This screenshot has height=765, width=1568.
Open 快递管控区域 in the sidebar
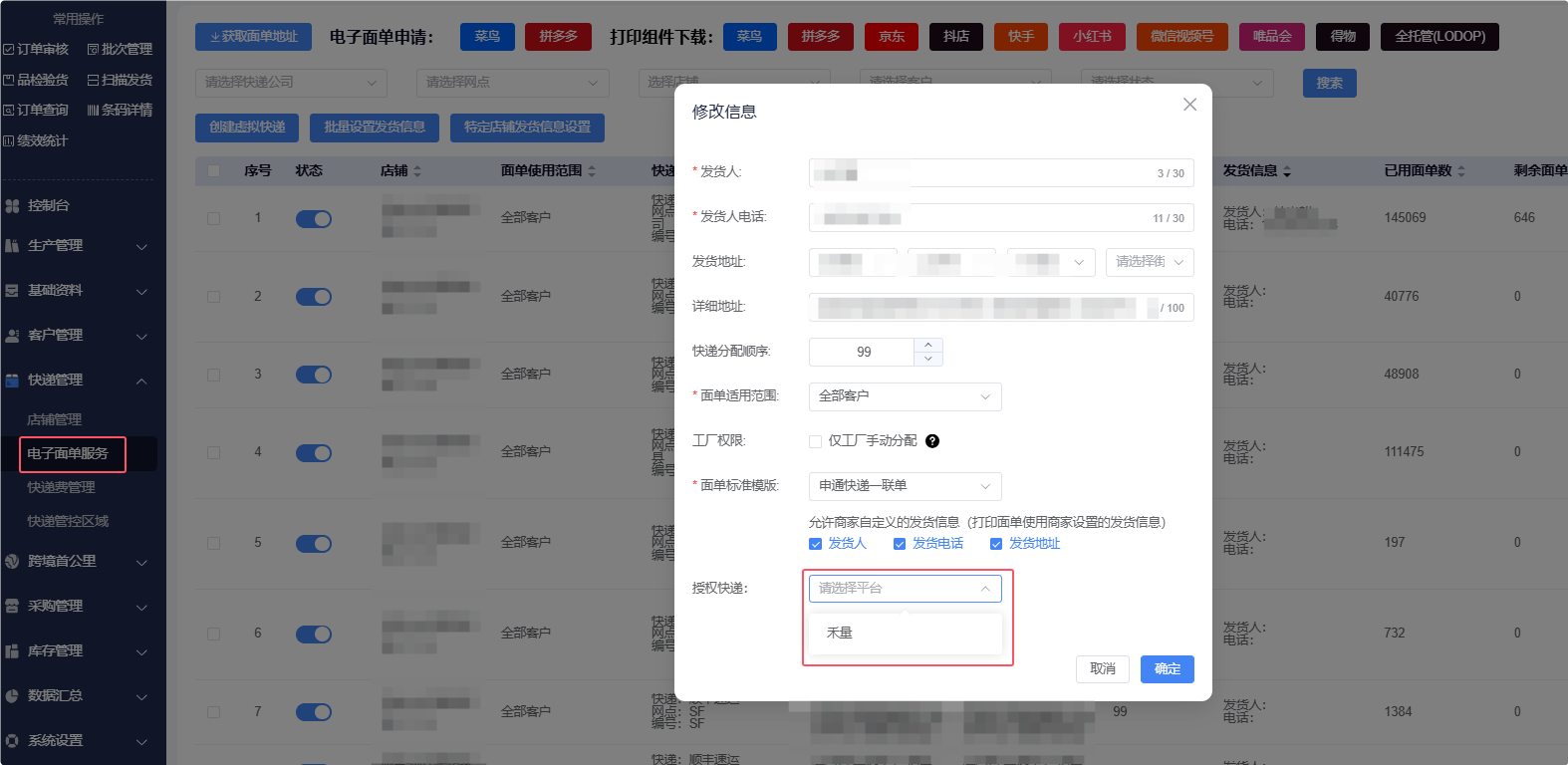coord(68,522)
